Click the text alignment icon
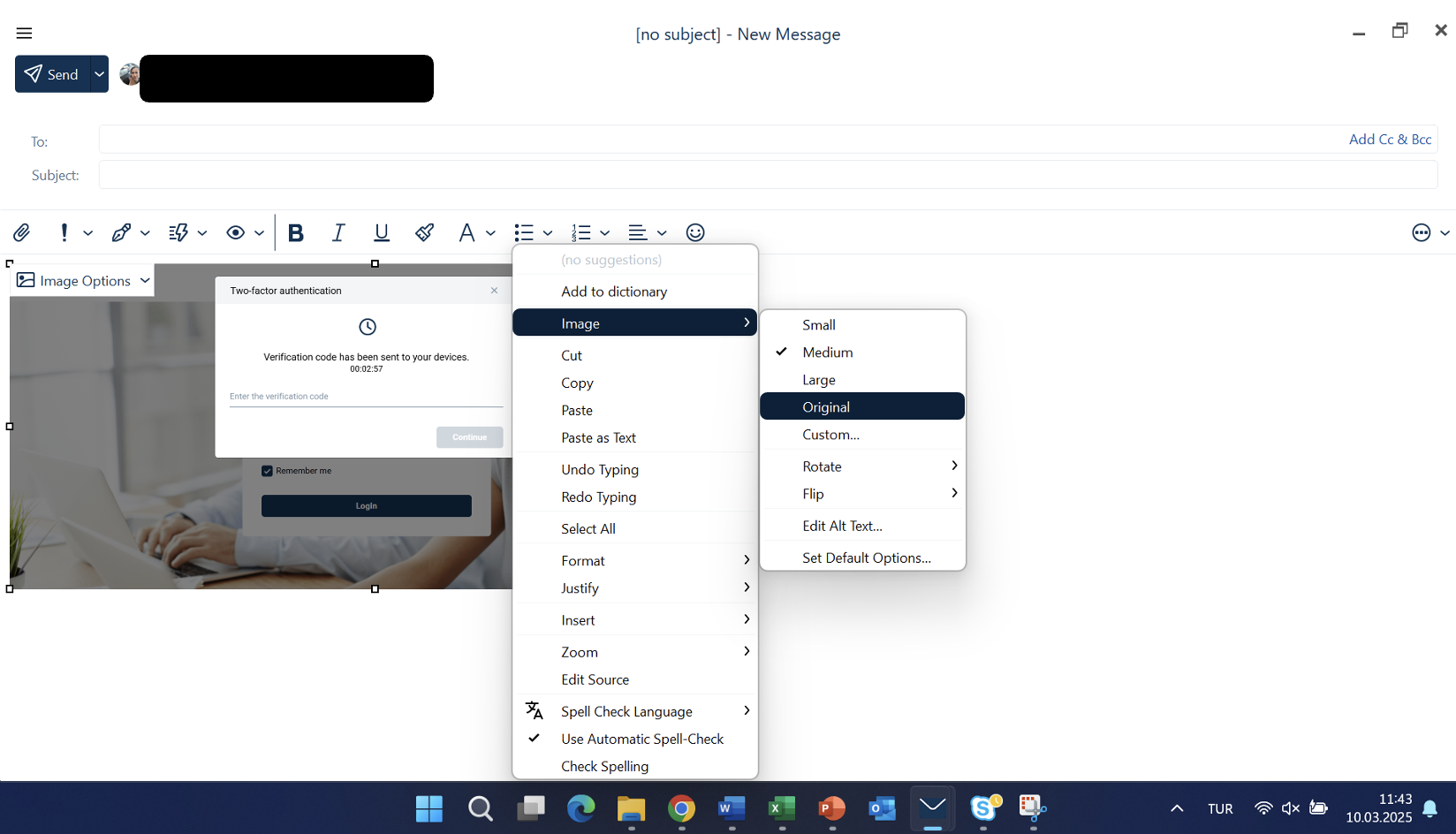Screen dimensions: 1456x834 pyautogui.click(x=638, y=232)
